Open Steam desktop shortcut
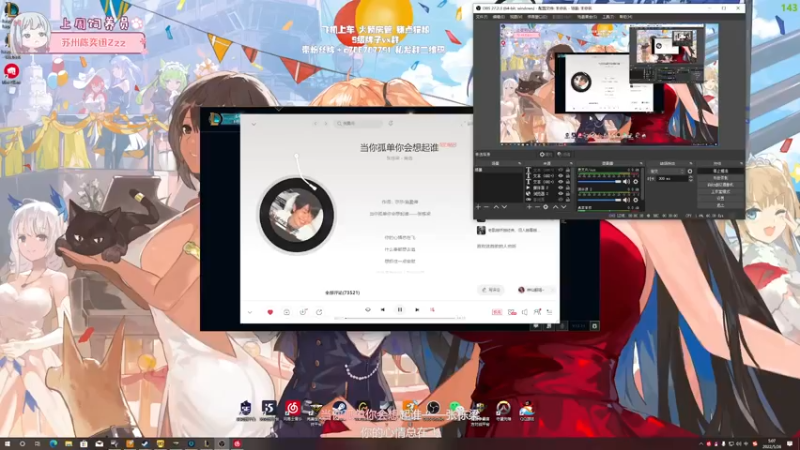Viewport: 800px width, 450px height. tap(339, 409)
